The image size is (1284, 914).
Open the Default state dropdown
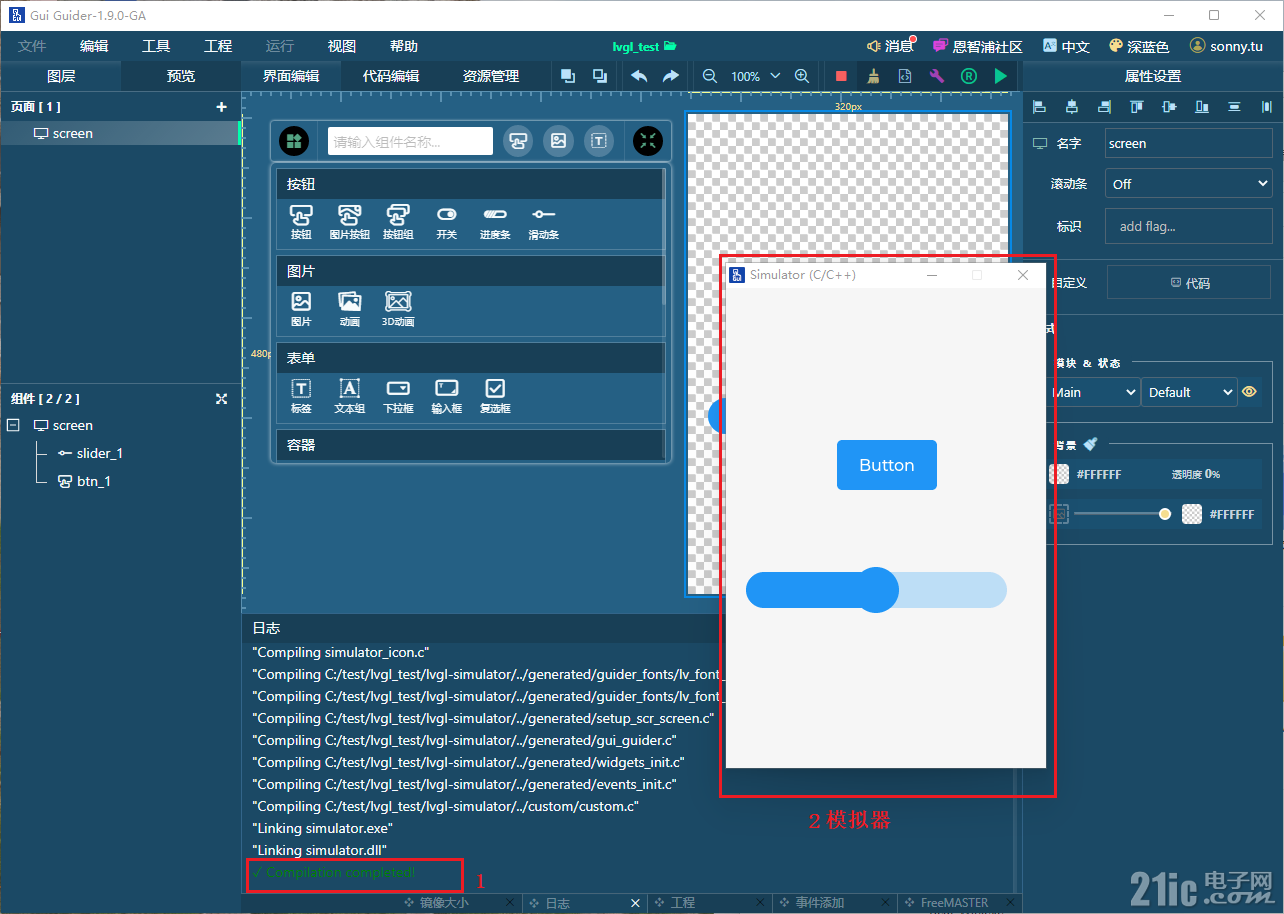tap(1189, 392)
